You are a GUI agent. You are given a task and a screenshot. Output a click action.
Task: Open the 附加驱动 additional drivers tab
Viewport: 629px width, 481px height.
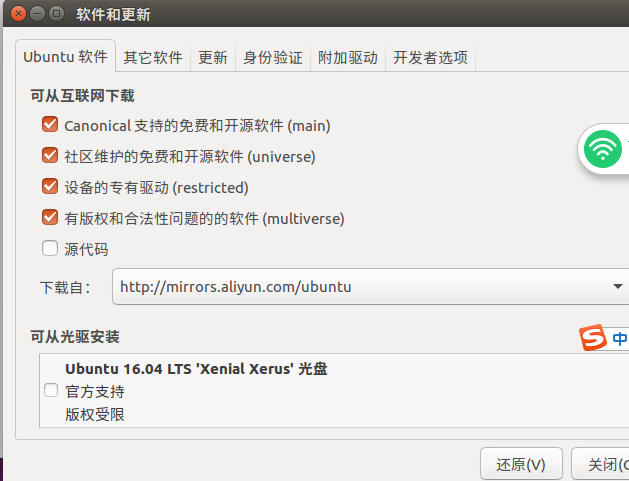point(348,57)
